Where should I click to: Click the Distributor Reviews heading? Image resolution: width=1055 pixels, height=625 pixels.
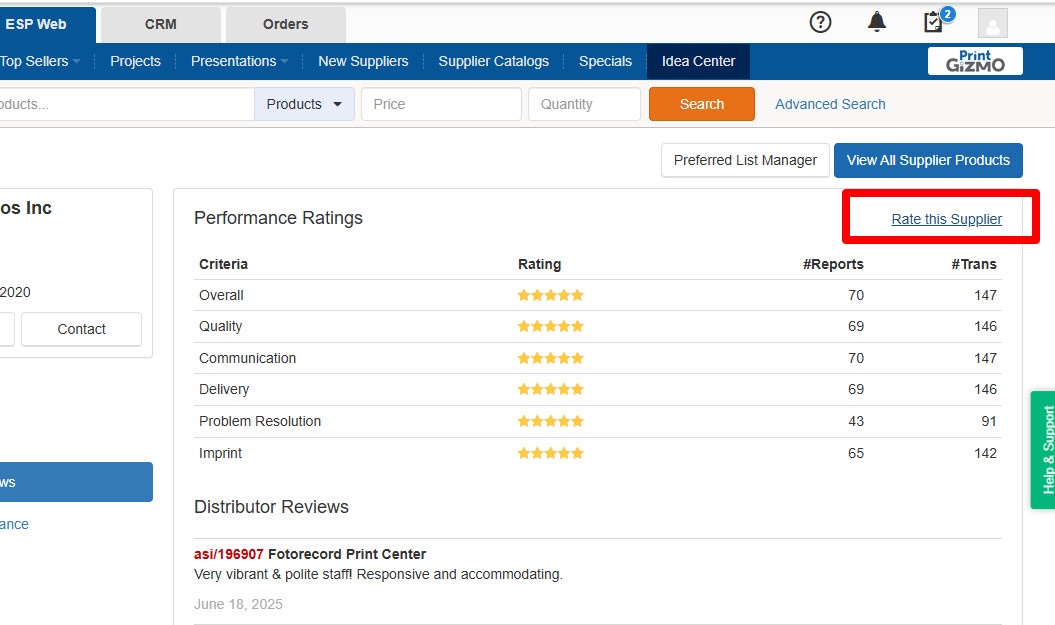[271, 507]
